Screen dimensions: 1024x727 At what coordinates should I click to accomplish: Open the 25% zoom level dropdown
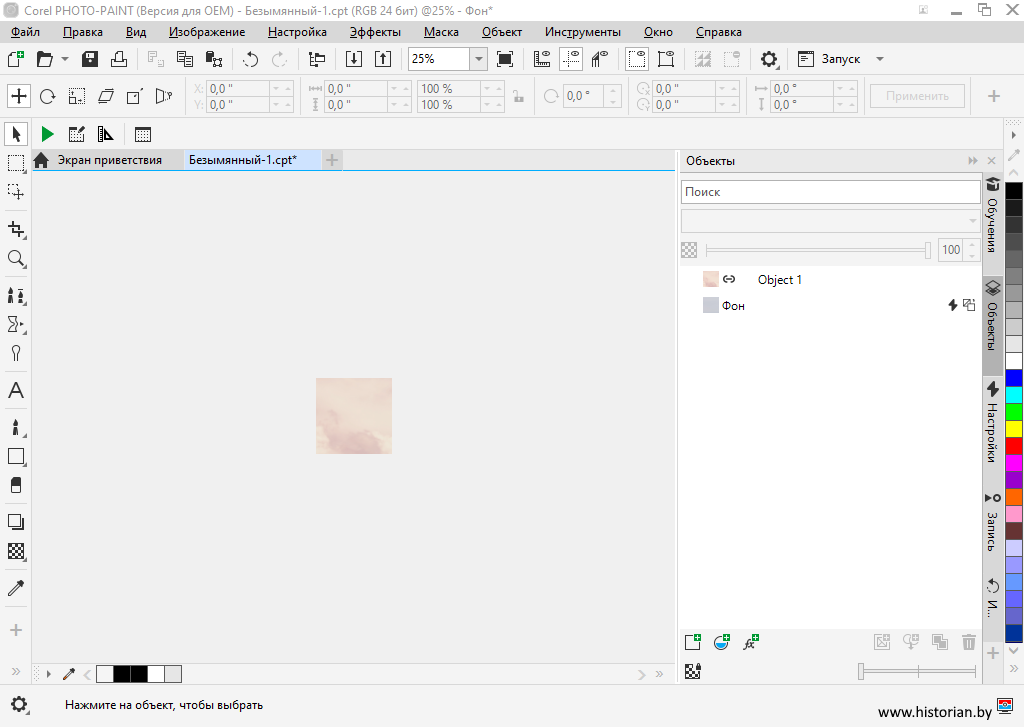coord(478,59)
